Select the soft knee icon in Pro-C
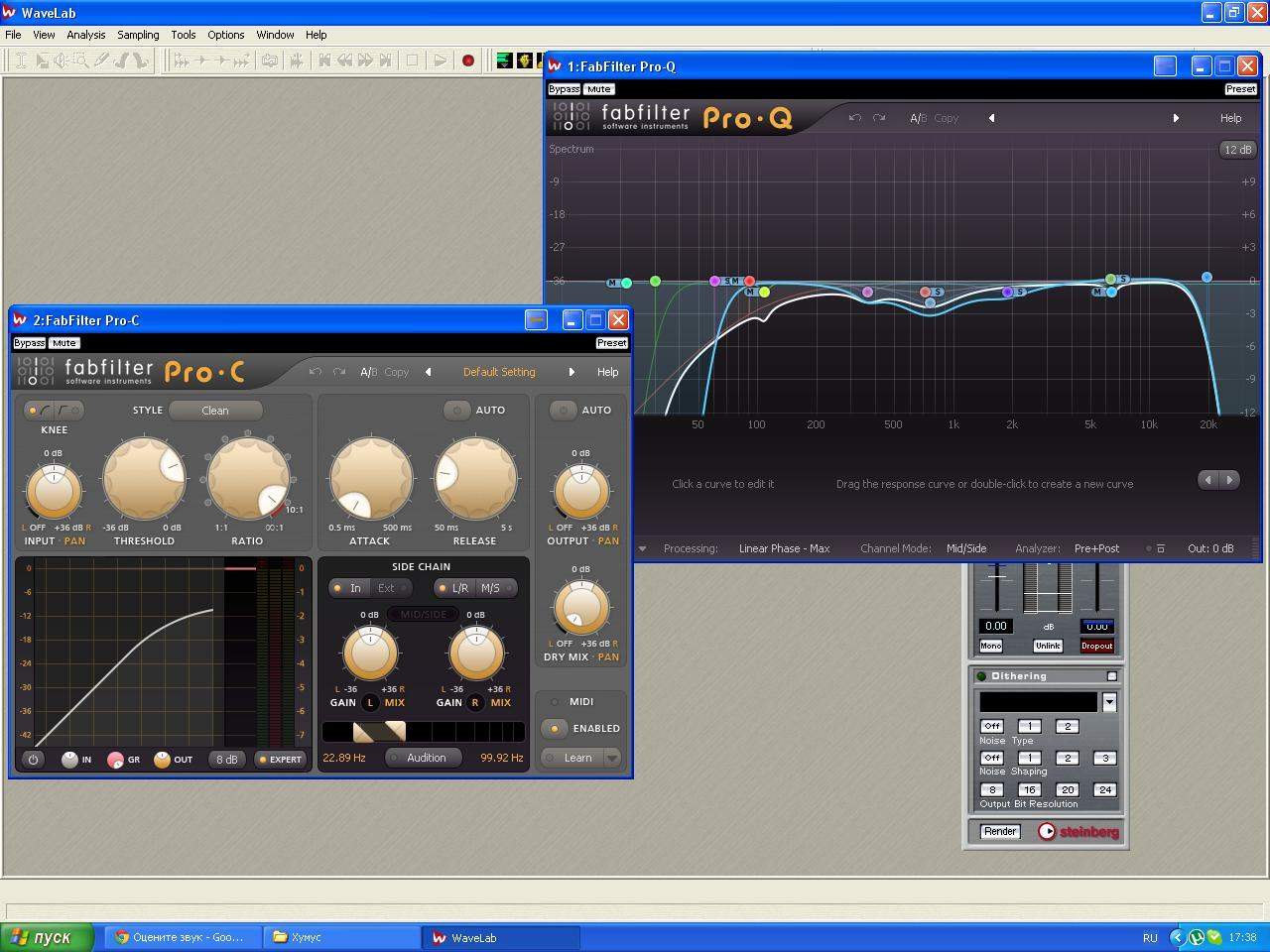Viewport: 1270px width, 952px height. [x=46, y=411]
